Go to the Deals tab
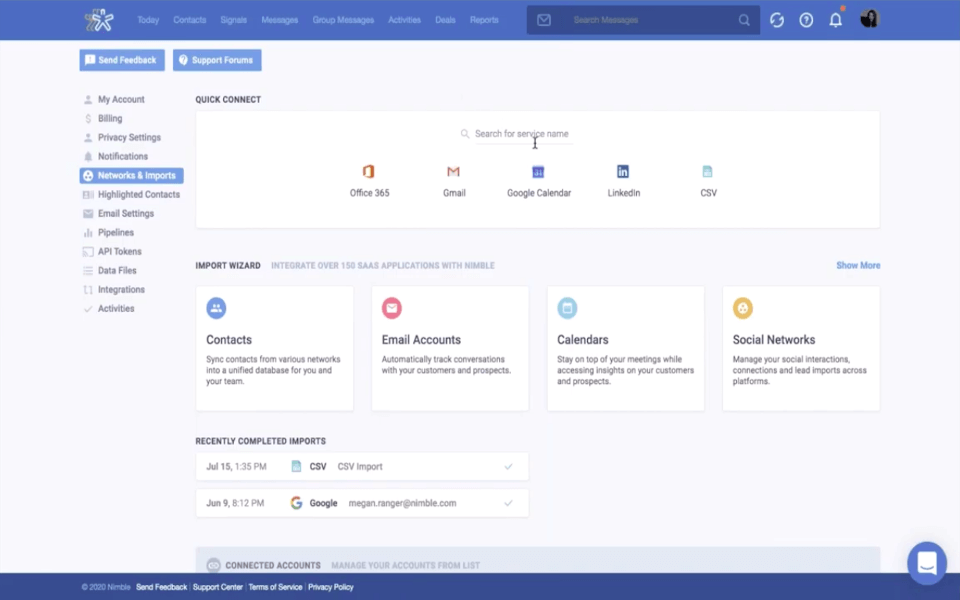Image resolution: width=960 pixels, height=600 pixels. click(x=446, y=20)
